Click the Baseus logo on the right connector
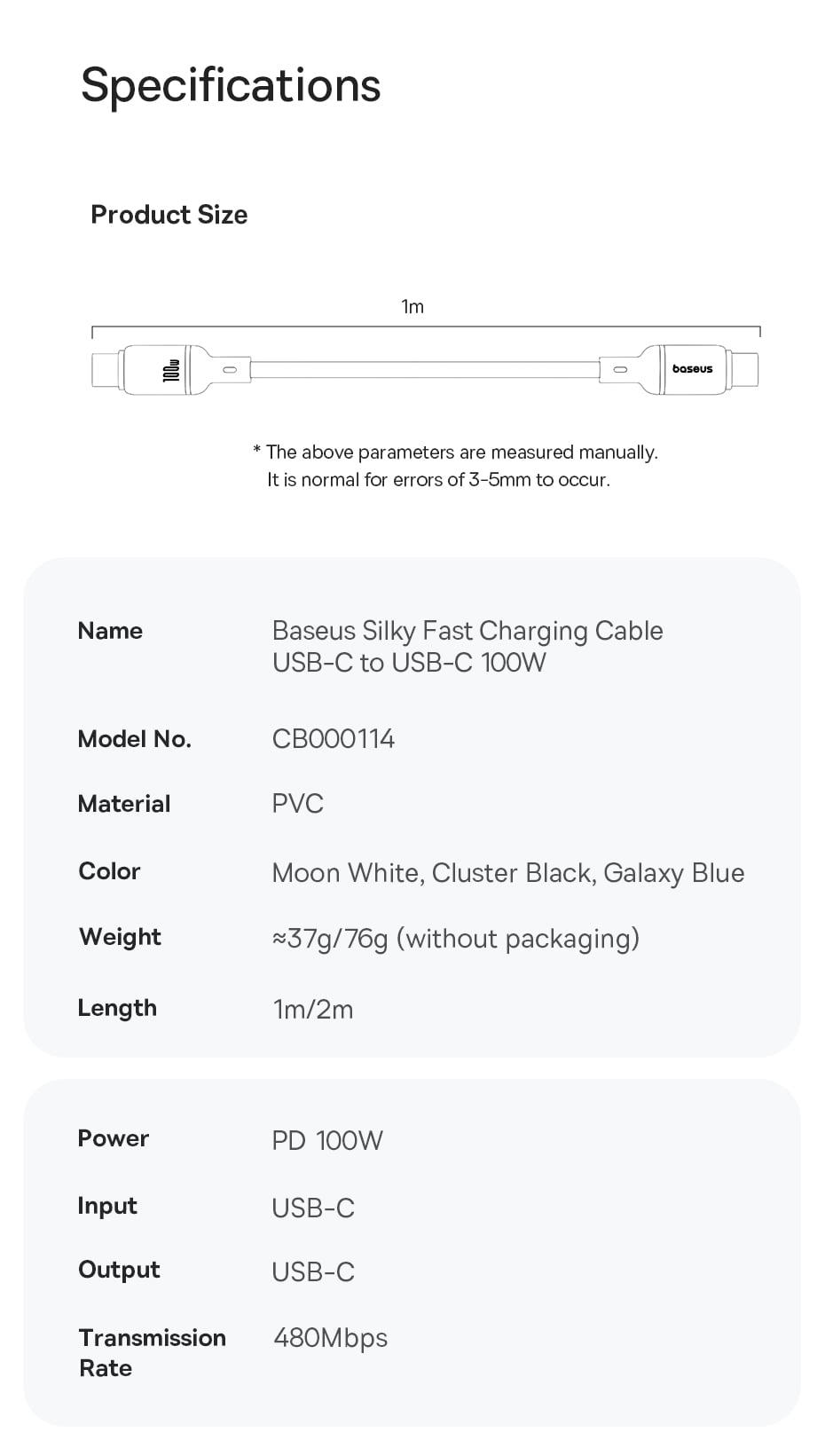Image resolution: width=825 pixels, height=1456 pixels. click(x=692, y=369)
